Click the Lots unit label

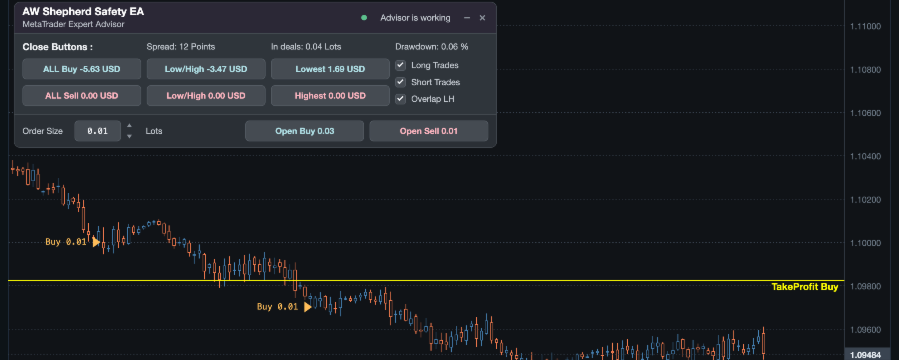154,131
